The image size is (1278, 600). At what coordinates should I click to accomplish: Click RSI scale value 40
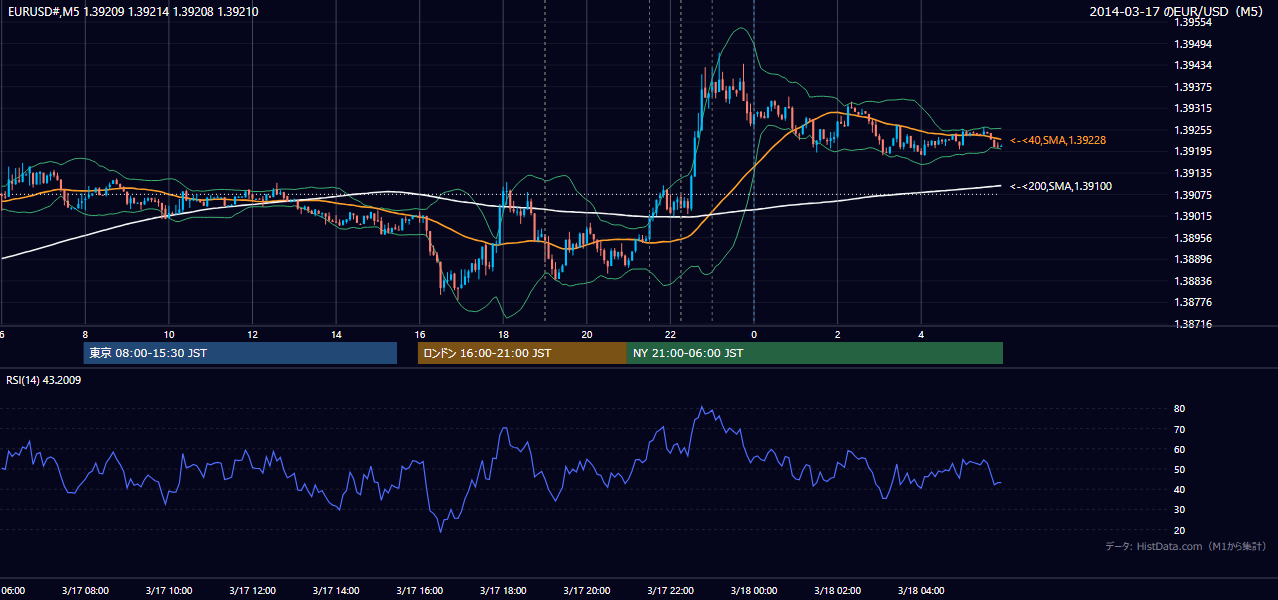[x=1180, y=489]
